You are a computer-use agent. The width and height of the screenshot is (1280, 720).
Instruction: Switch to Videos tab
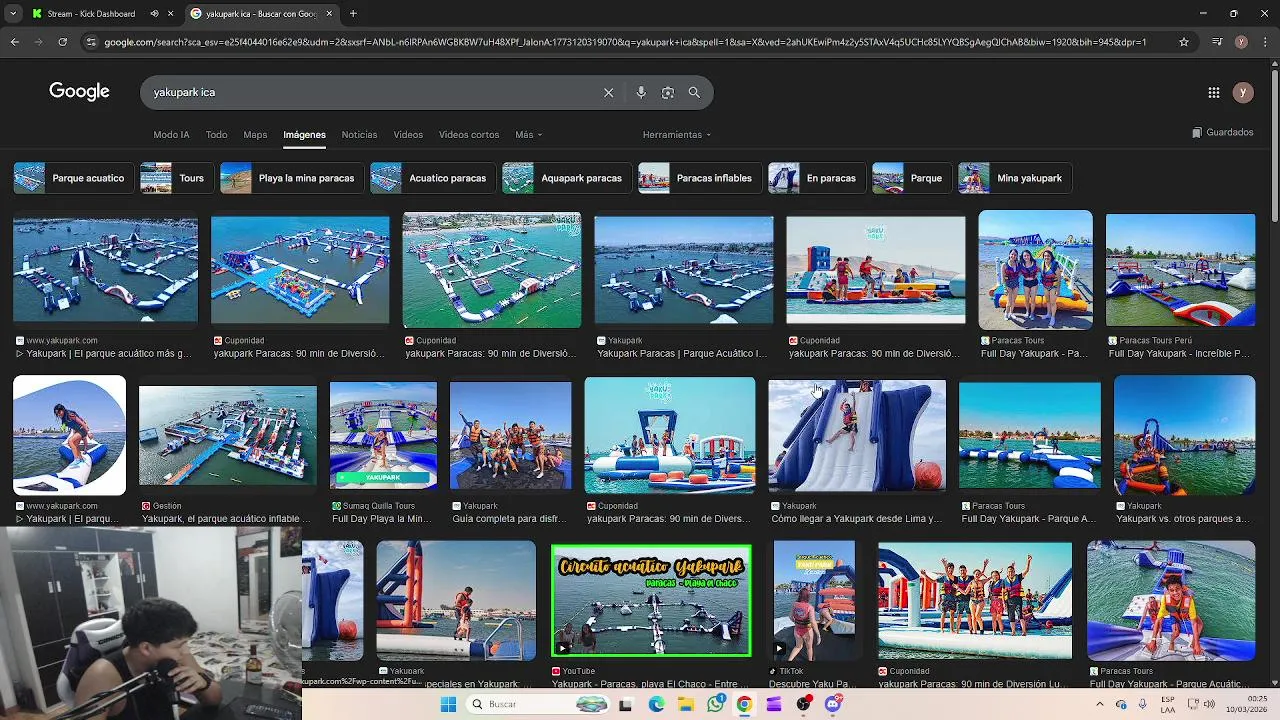click(408, 135)
